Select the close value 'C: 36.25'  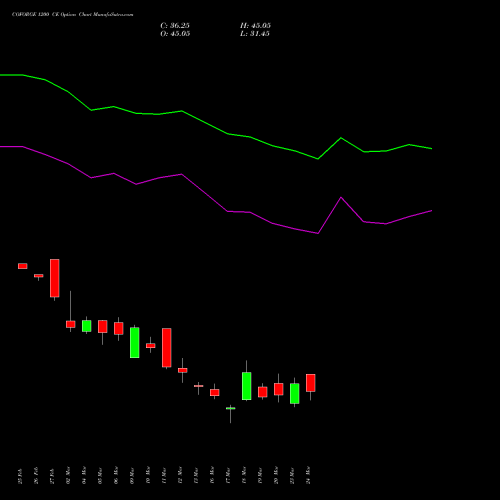[175, 26]
